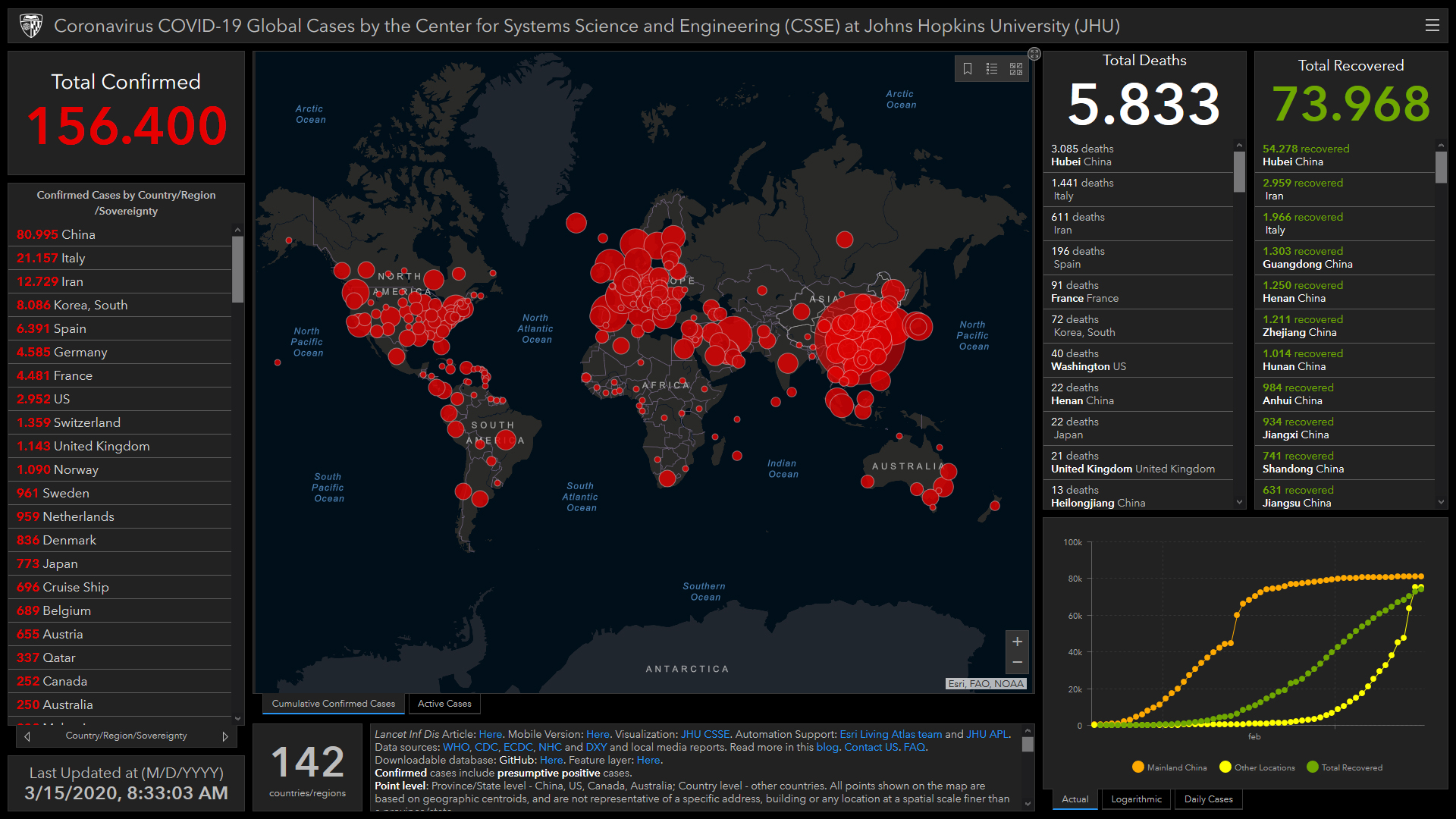Select Guangdong China recovered row
This screenshot has width=1456, height=819.
pos(1345,258)
